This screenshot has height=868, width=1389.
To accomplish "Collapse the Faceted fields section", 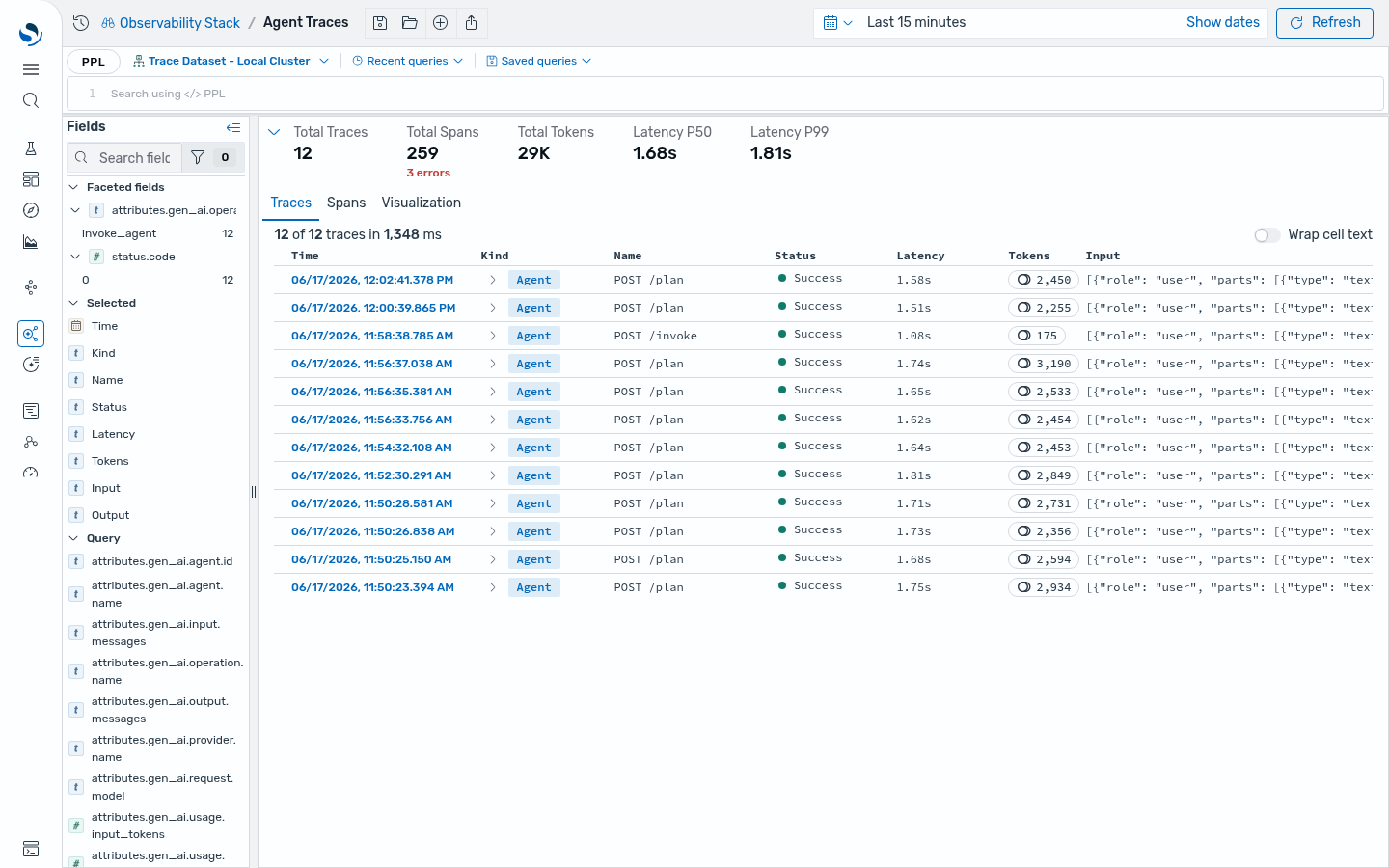I will click(73, 187).
